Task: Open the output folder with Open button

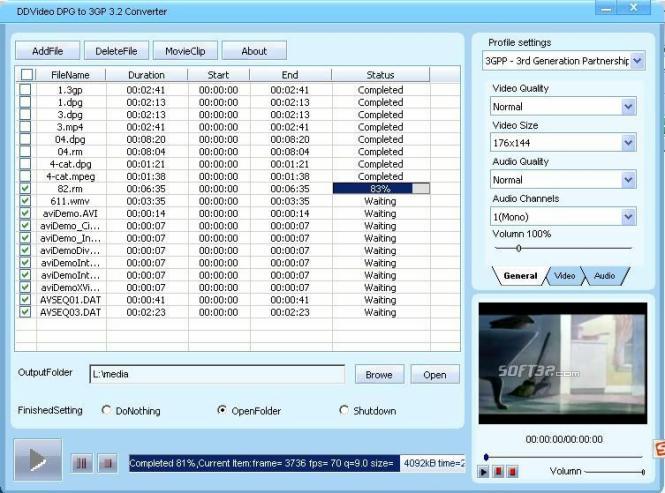Action: point(435,375)
